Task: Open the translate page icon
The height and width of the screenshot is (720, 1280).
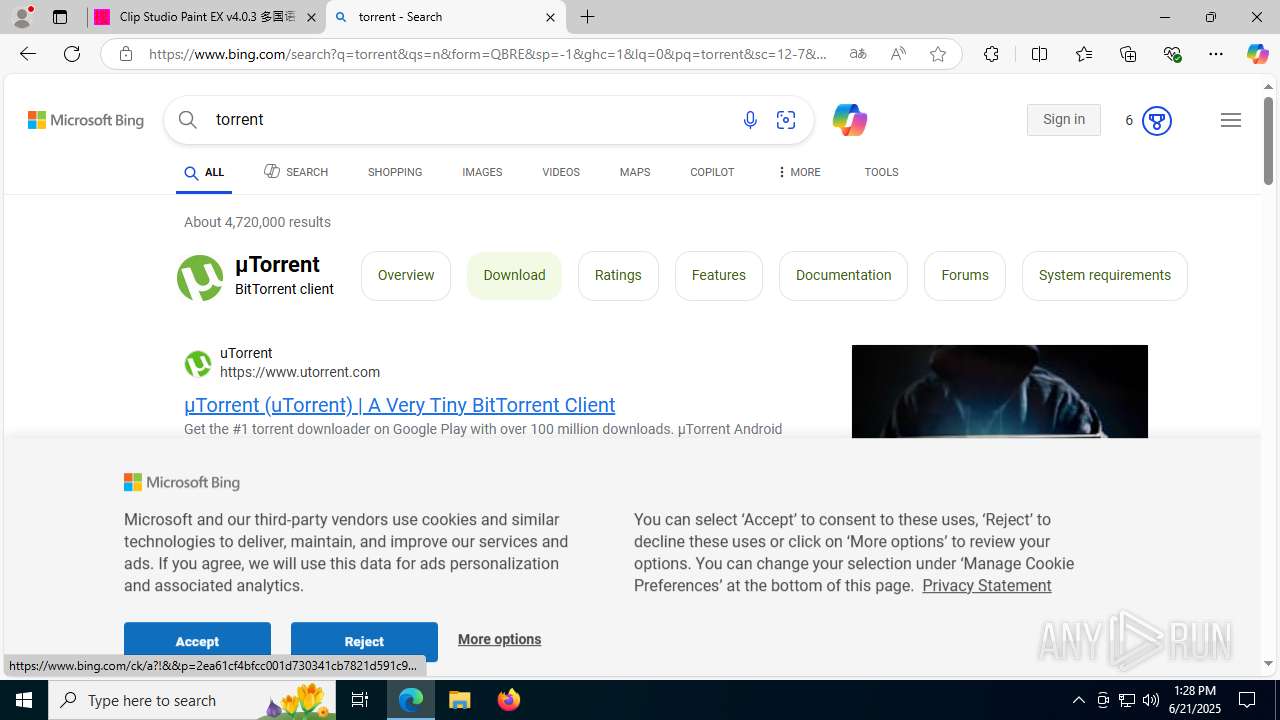Action: pyautogui.click(x=858, y=54)
